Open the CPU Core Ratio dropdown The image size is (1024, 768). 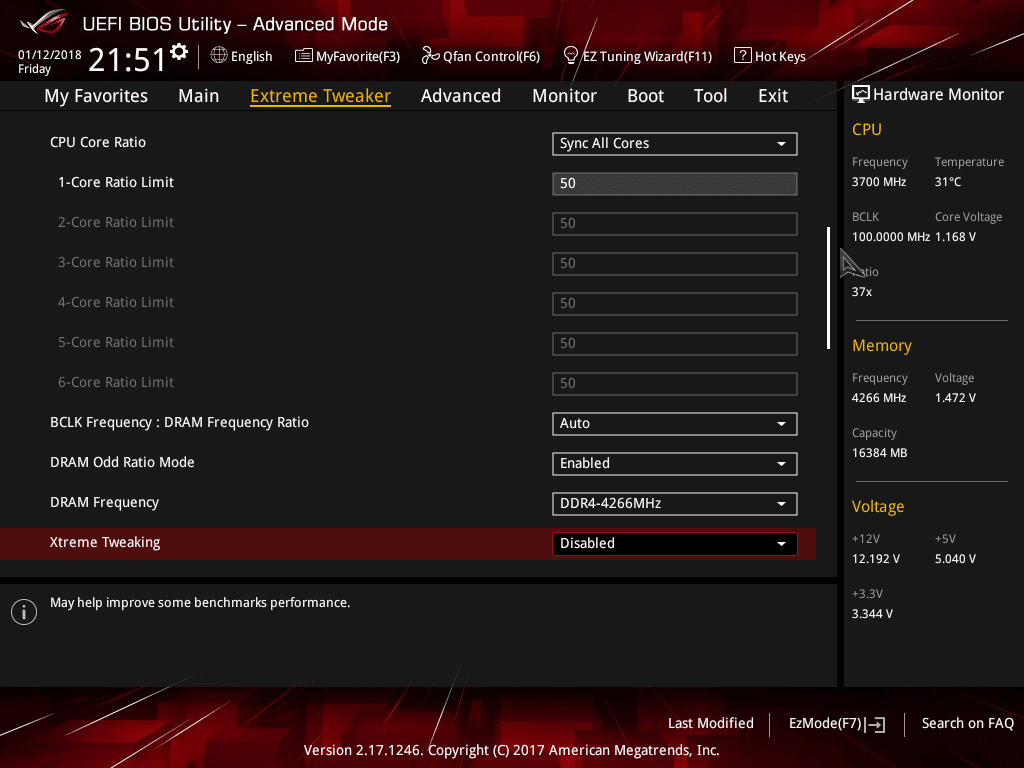[675, 144]
